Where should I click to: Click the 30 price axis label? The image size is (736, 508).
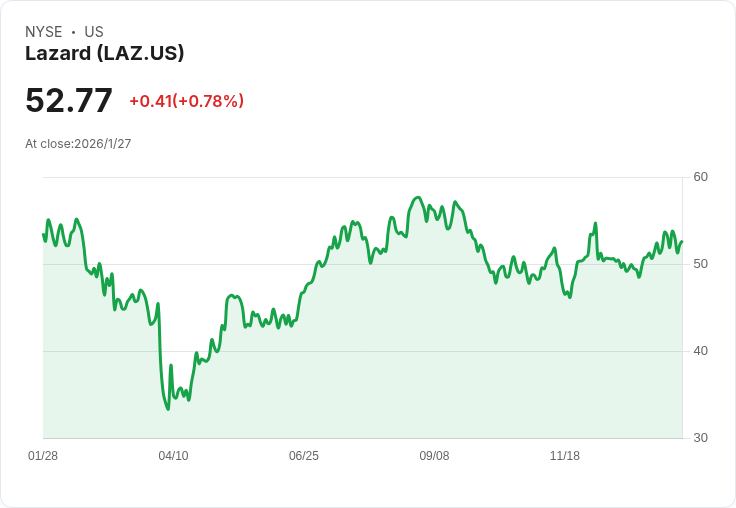pos(701,438)
